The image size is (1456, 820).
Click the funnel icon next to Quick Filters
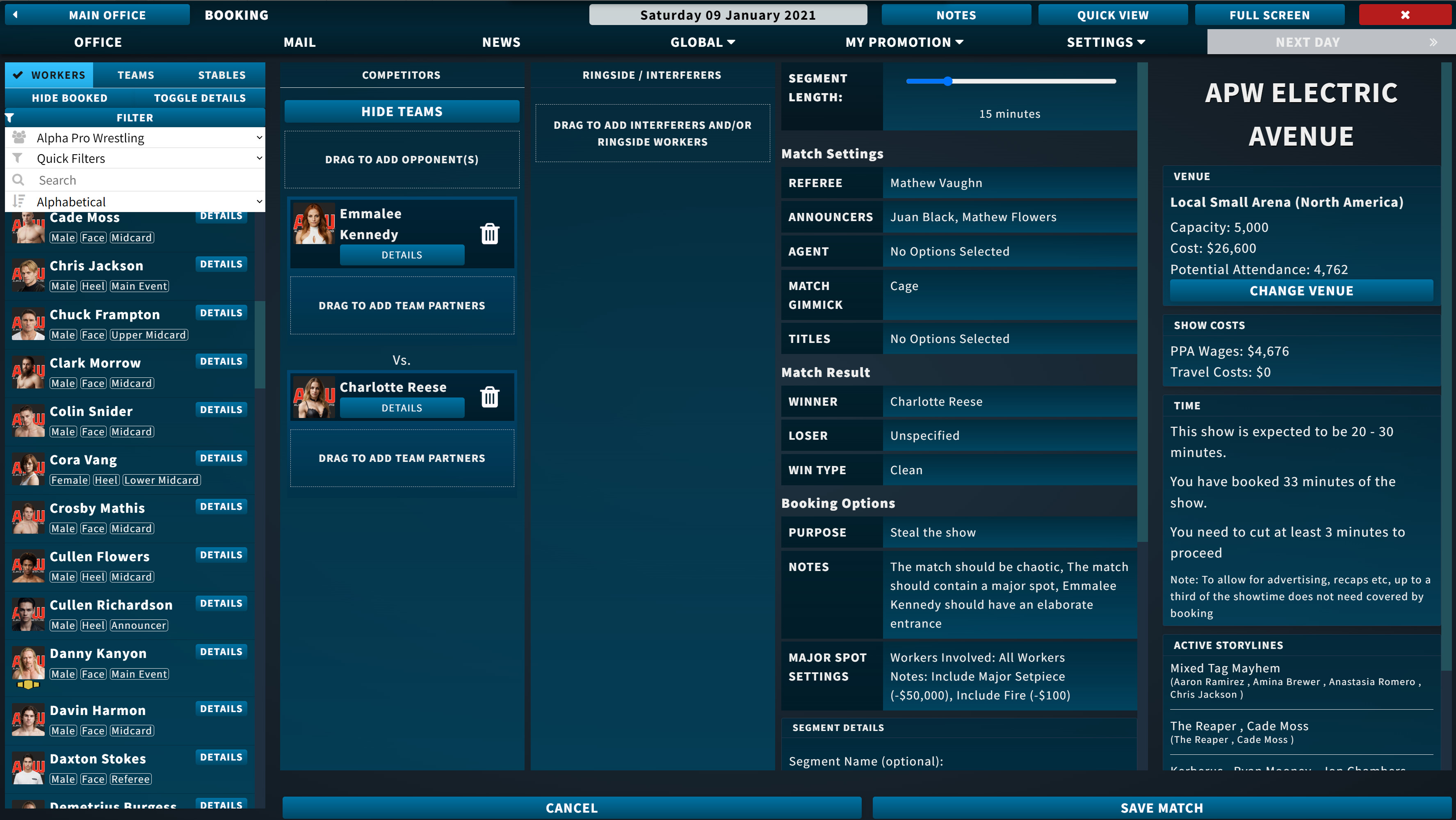click(18, 158)
